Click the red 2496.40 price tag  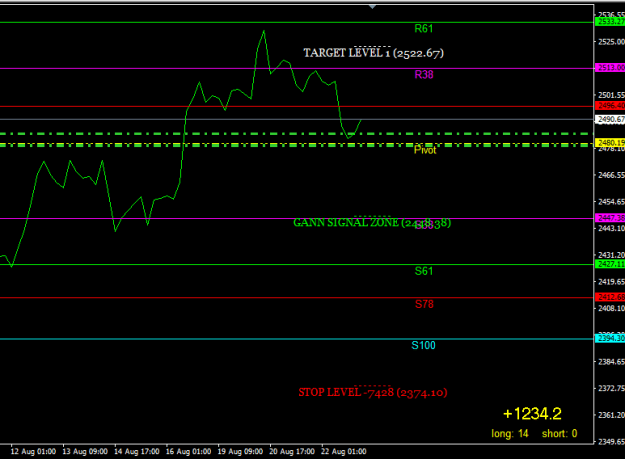coord(610,106)
